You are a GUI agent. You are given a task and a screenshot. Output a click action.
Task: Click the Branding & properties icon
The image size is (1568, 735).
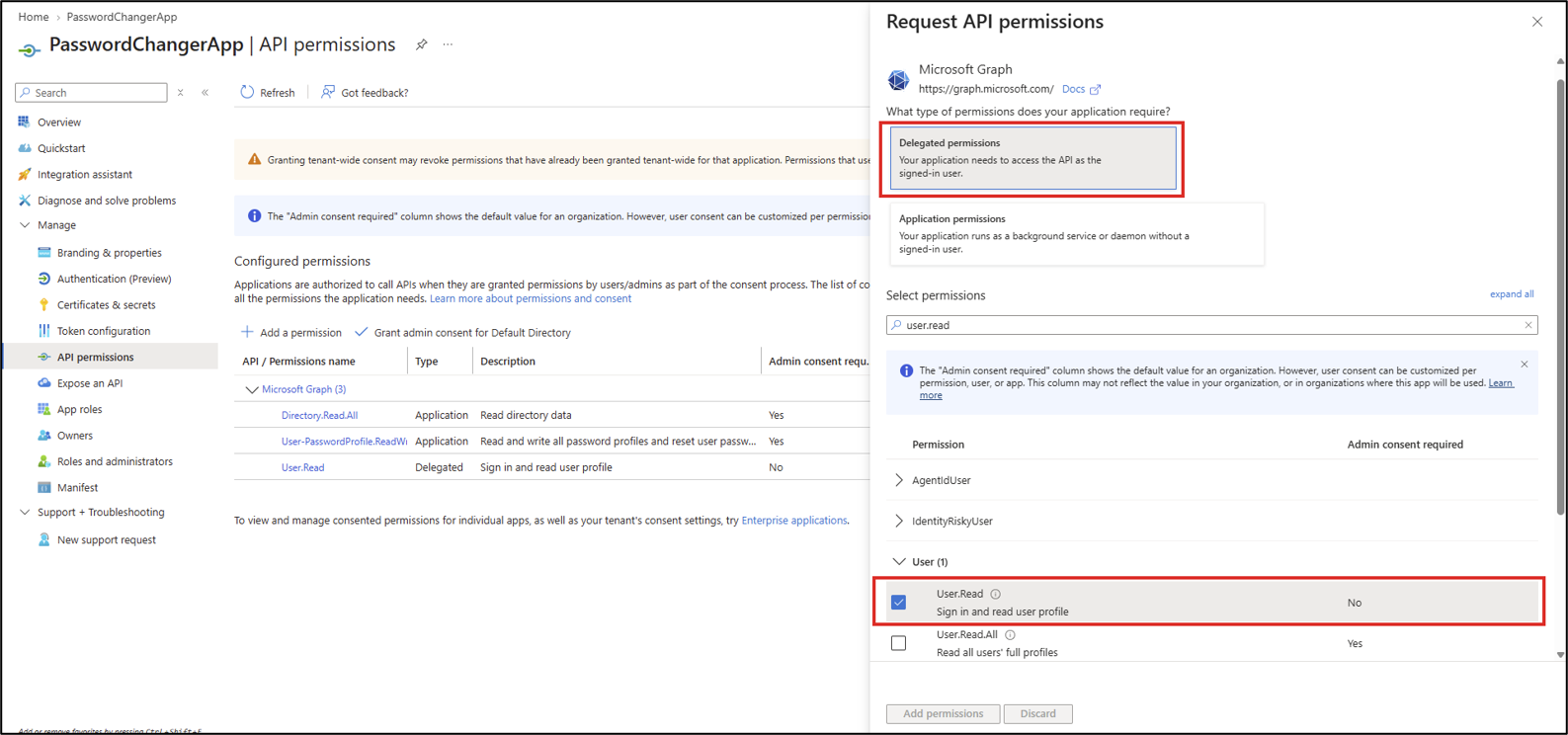coord(43,253)
